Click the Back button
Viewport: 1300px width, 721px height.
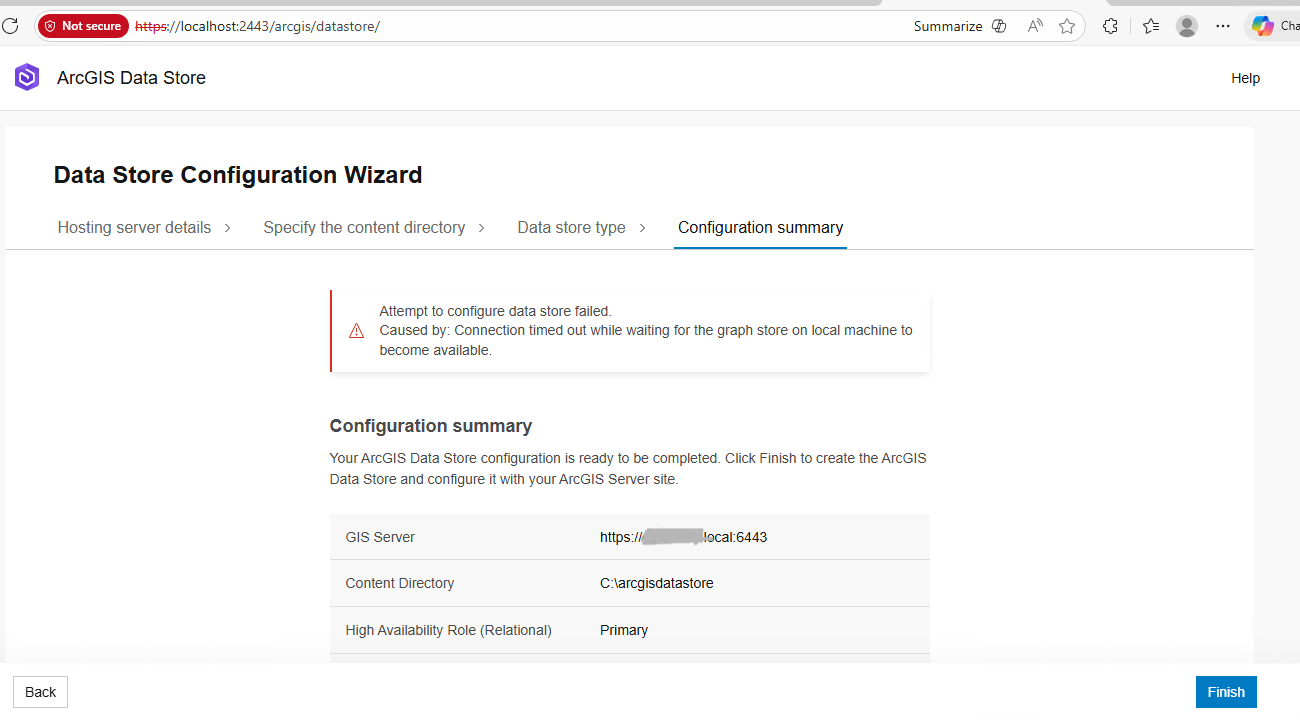41,692
